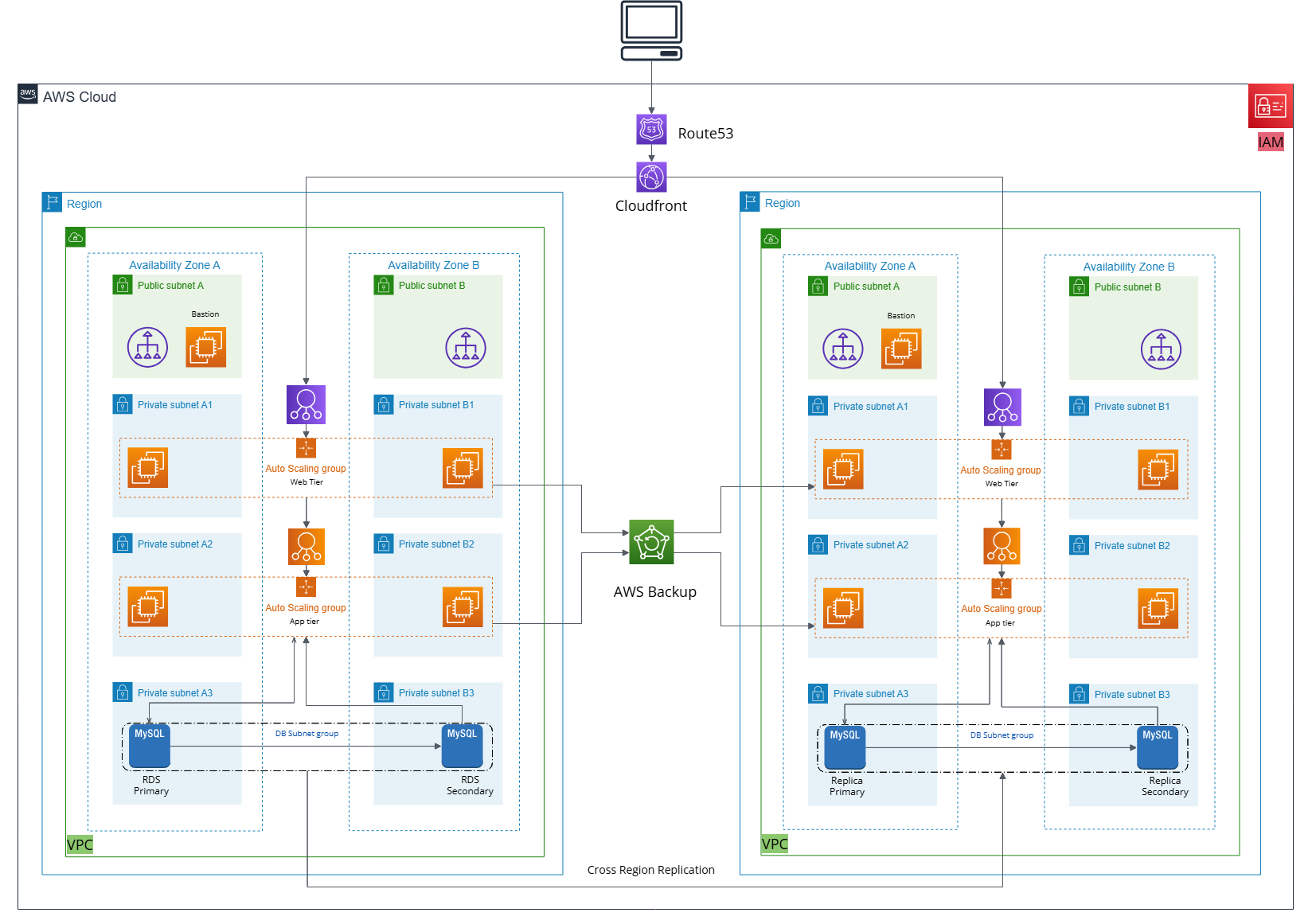Select the AWS Backup green icon

tap(651, 542)
